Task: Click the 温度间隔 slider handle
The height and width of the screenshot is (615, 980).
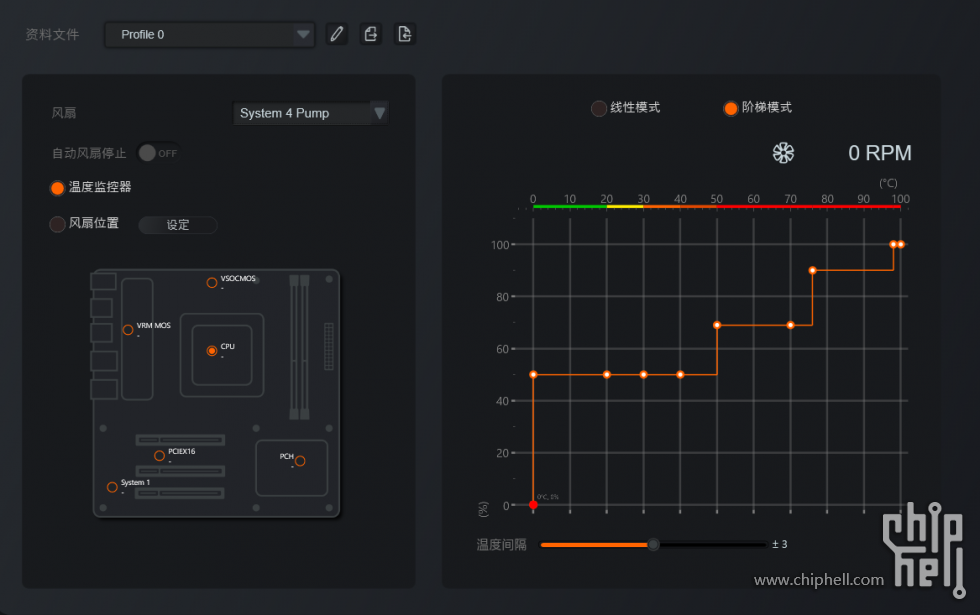Action: (653, 544)
